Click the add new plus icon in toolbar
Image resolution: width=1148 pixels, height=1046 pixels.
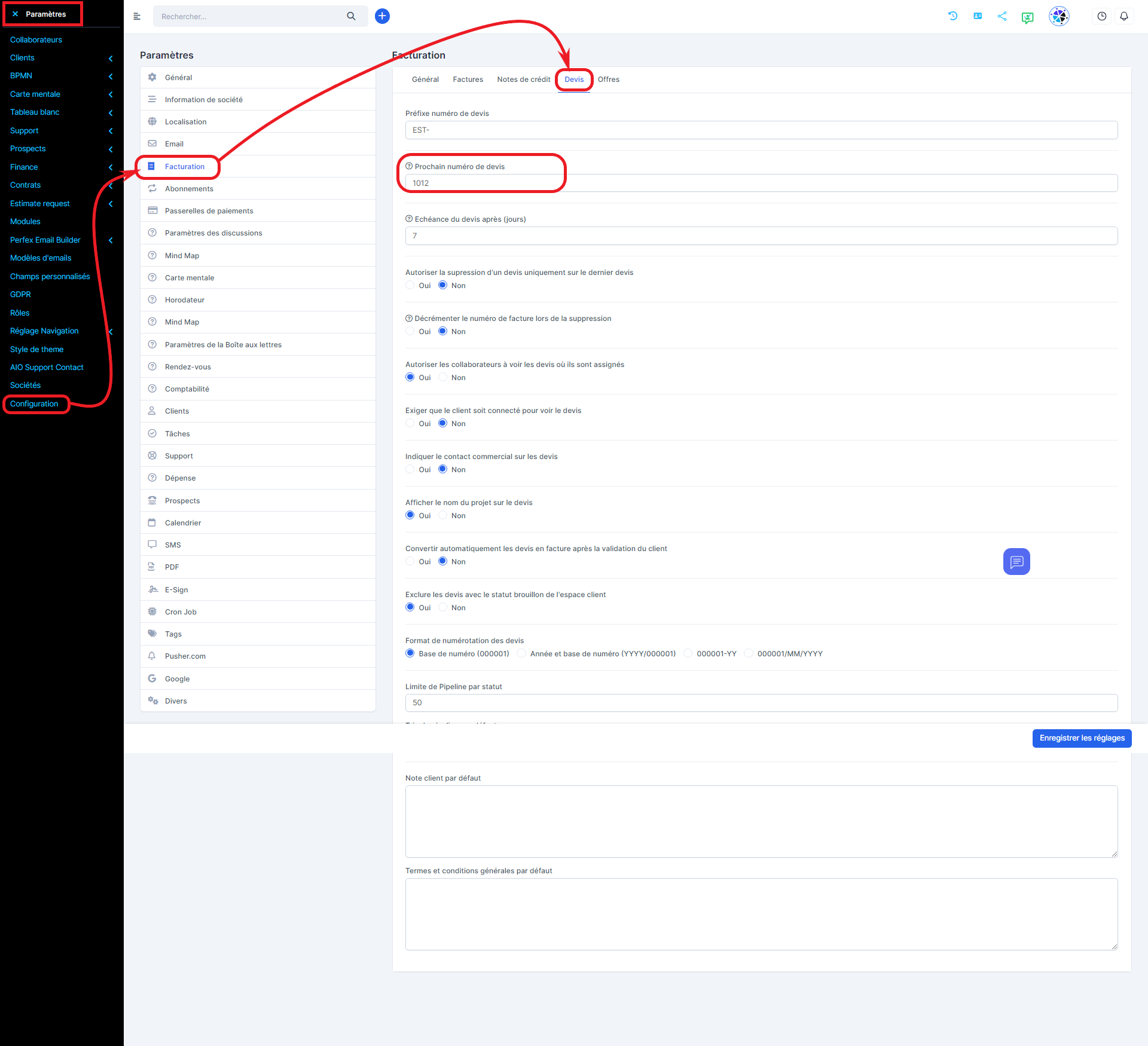pos(382,16)
